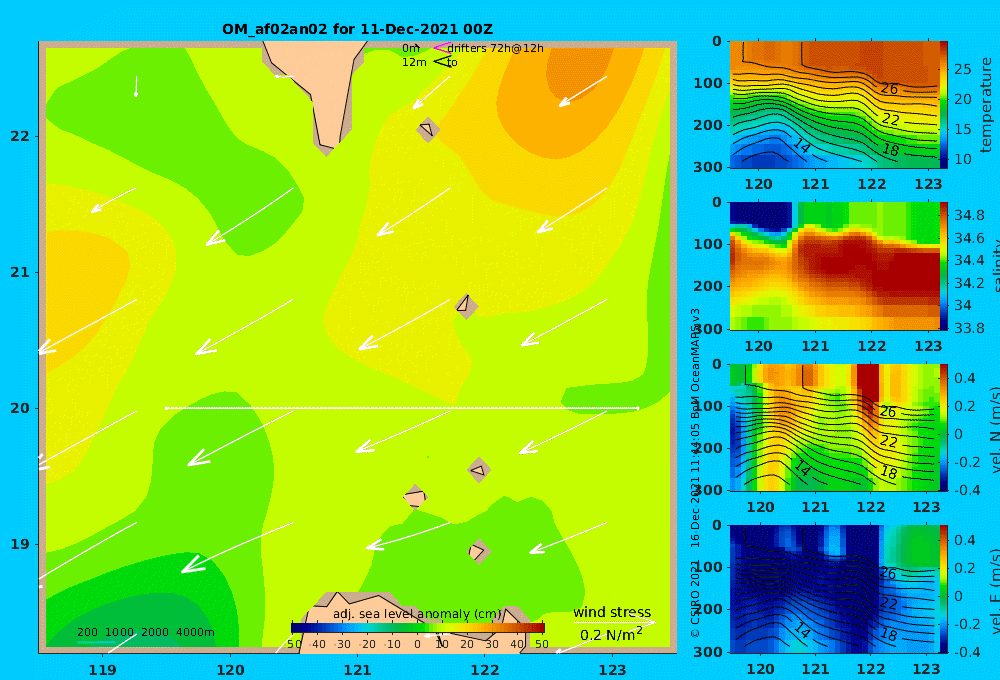Click the salinity colorbar

click(x=944, y=266)
